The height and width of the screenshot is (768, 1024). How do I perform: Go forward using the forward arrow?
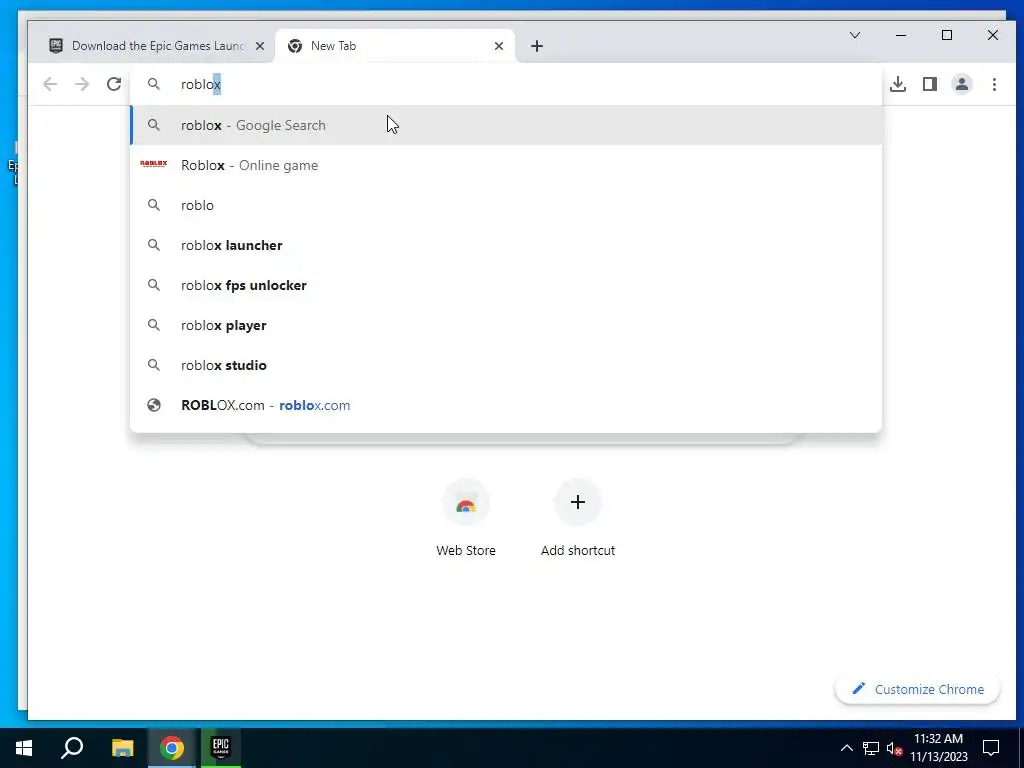[82, 84]
